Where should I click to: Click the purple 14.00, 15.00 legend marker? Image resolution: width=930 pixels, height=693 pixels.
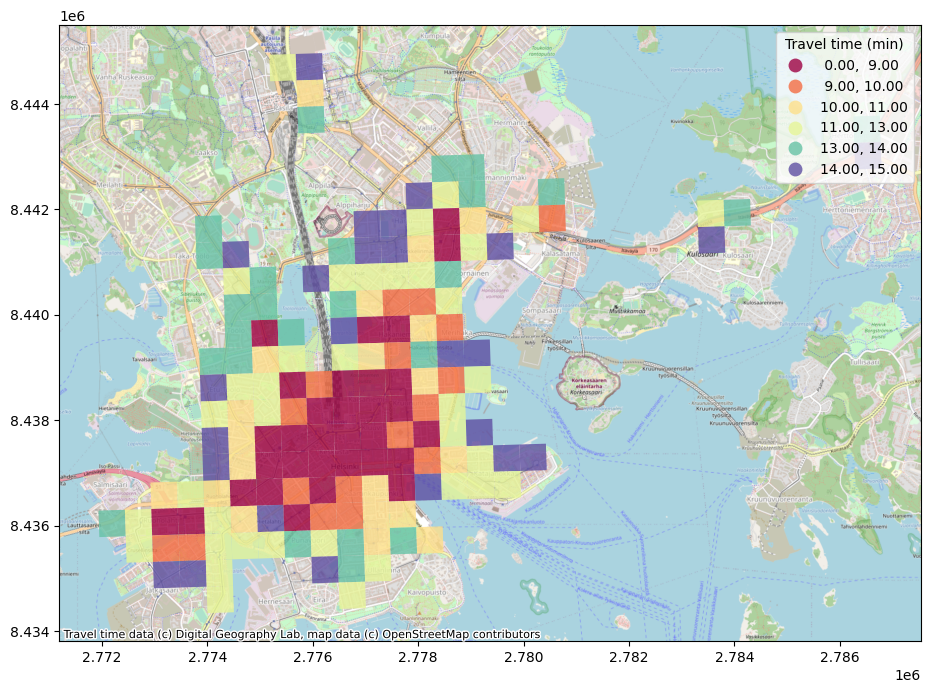(x=795, y=169)
